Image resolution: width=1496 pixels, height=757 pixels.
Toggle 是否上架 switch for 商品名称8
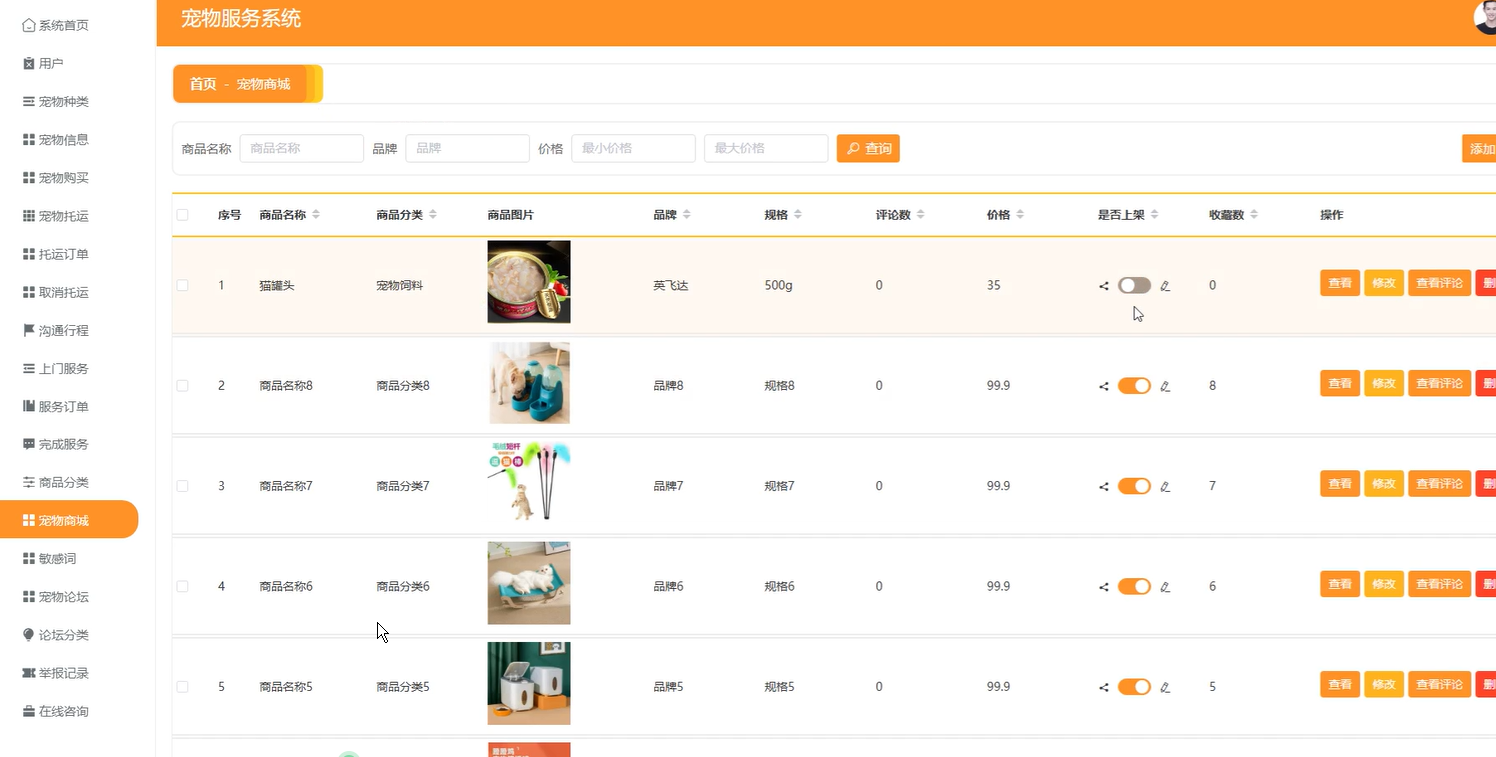click(x=1134, y=386)
